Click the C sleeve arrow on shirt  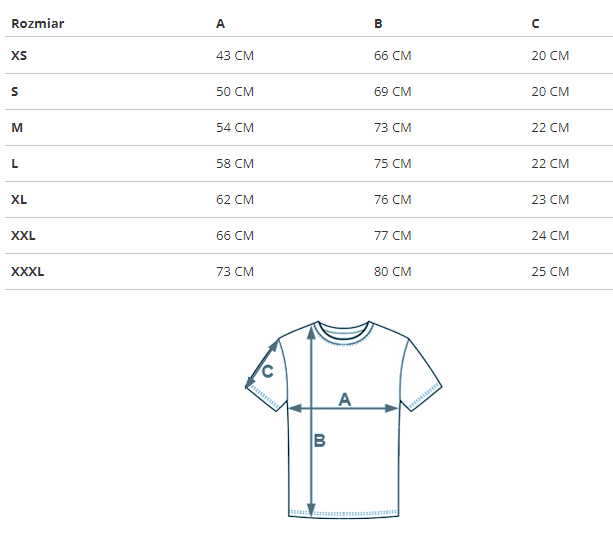262,364
